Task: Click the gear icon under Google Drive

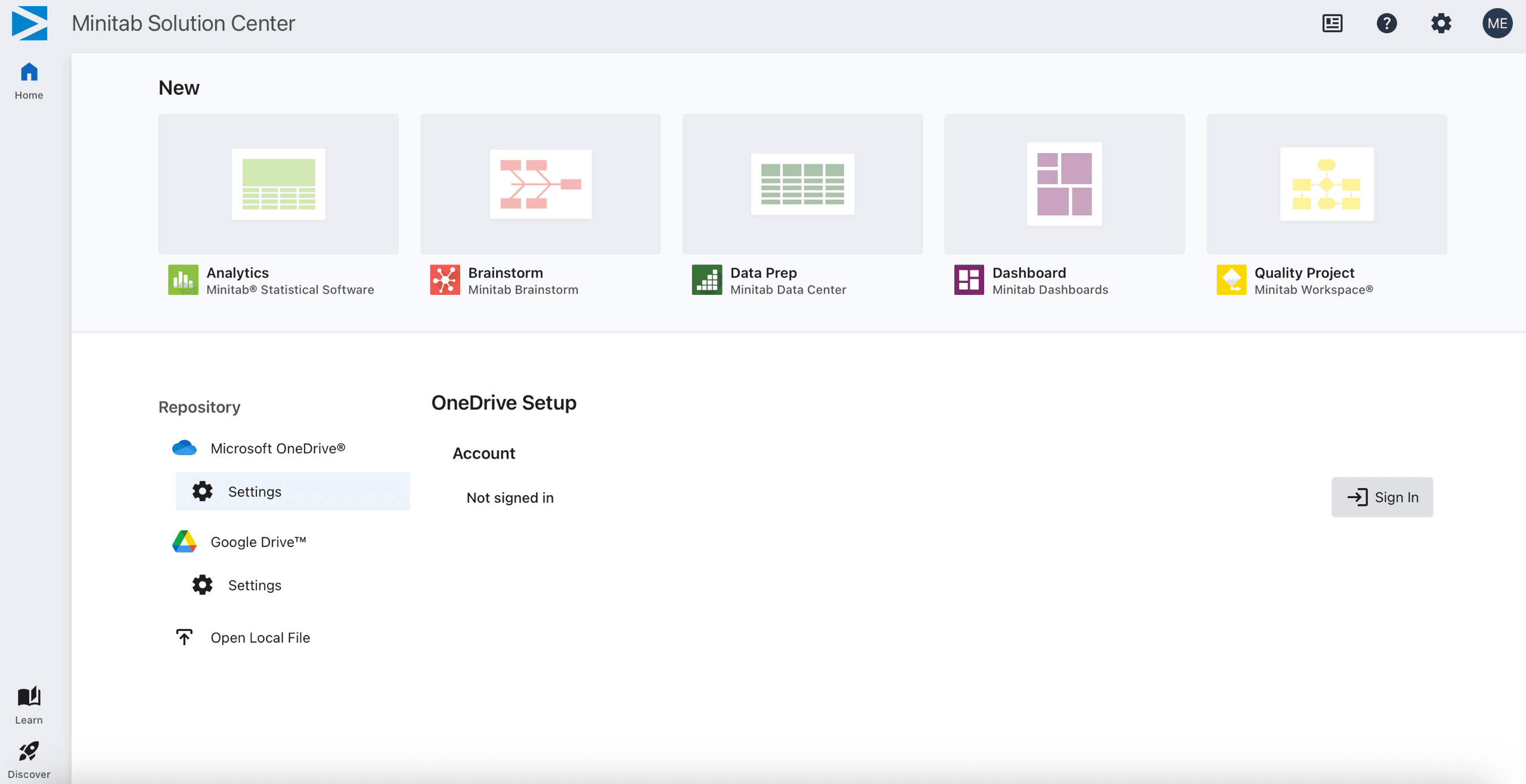Action: (202, 584)
